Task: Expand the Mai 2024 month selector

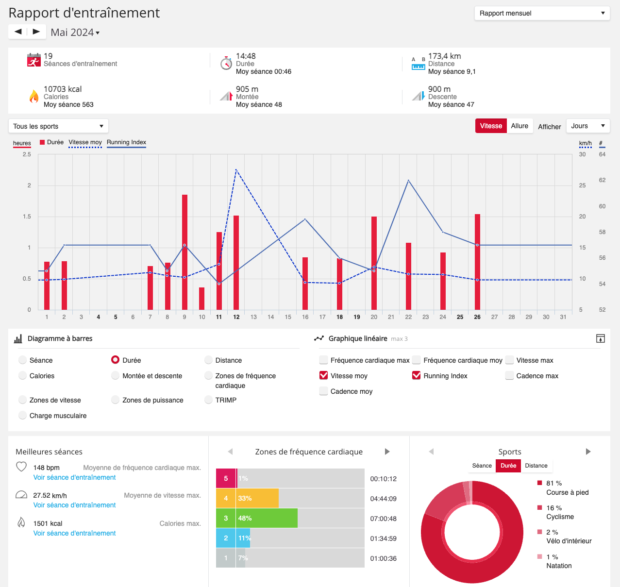Action: 75,32
